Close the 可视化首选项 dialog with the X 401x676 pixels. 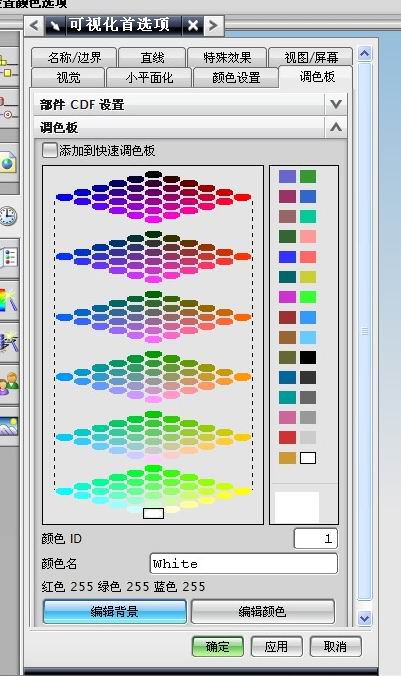tap(193, 25)
